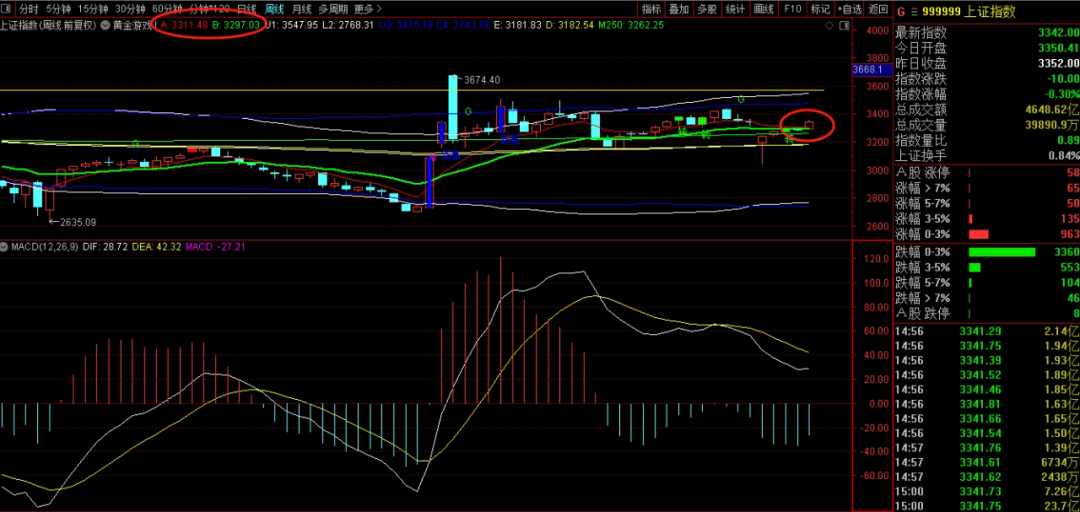Click the 14:57 tick row 3341.61
This screenshot has width=1080, height=512.
click(x=986, y=462)
